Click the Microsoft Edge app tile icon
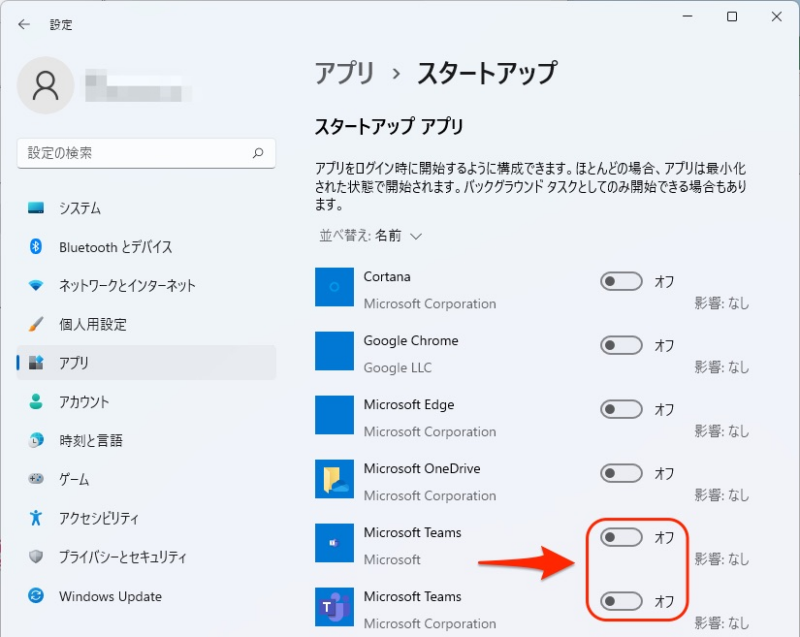 (334, 415)
